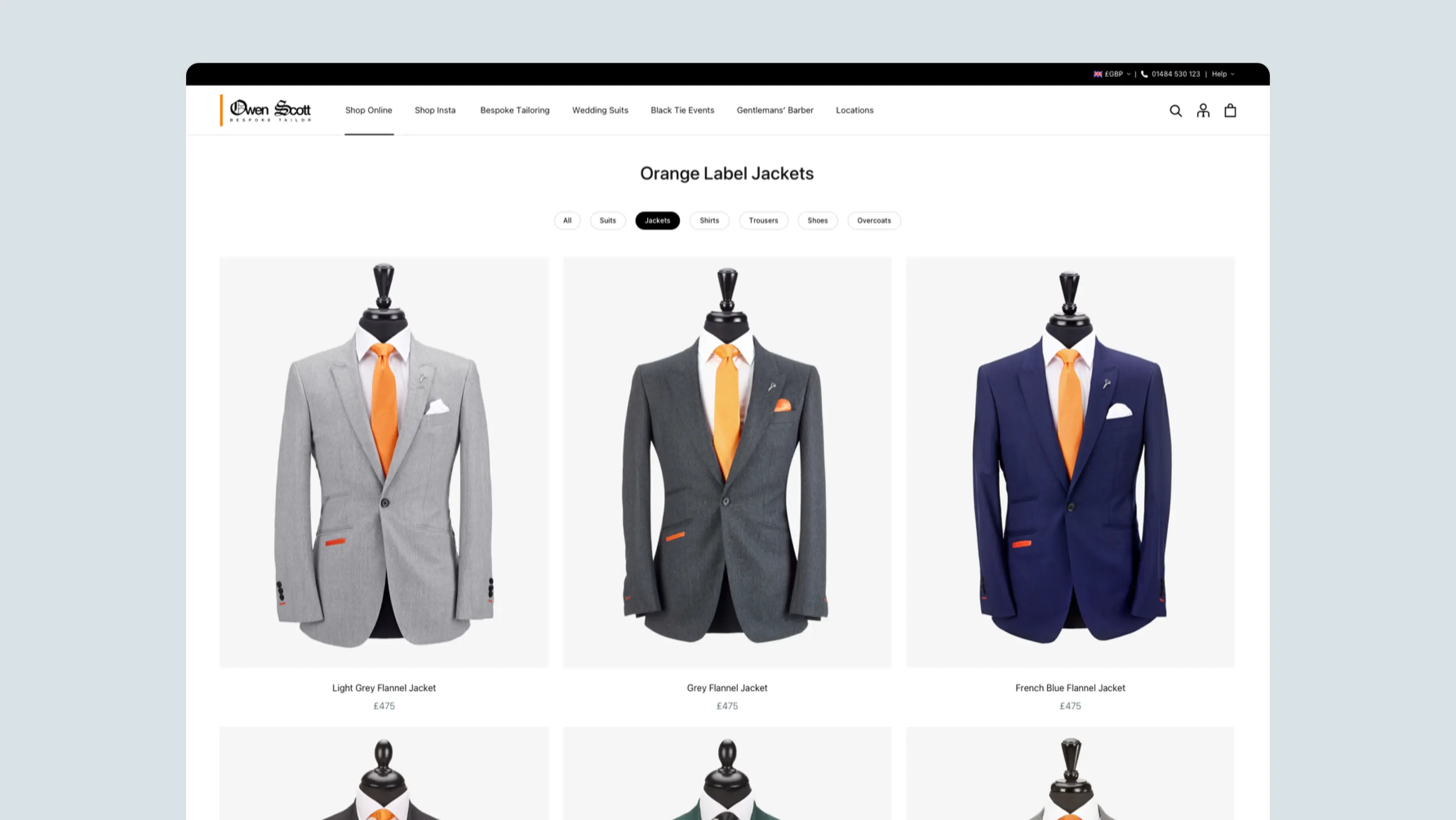Click the user account icon
Viewport: 1456px width, 820px height.
[x=1203, y=111]
